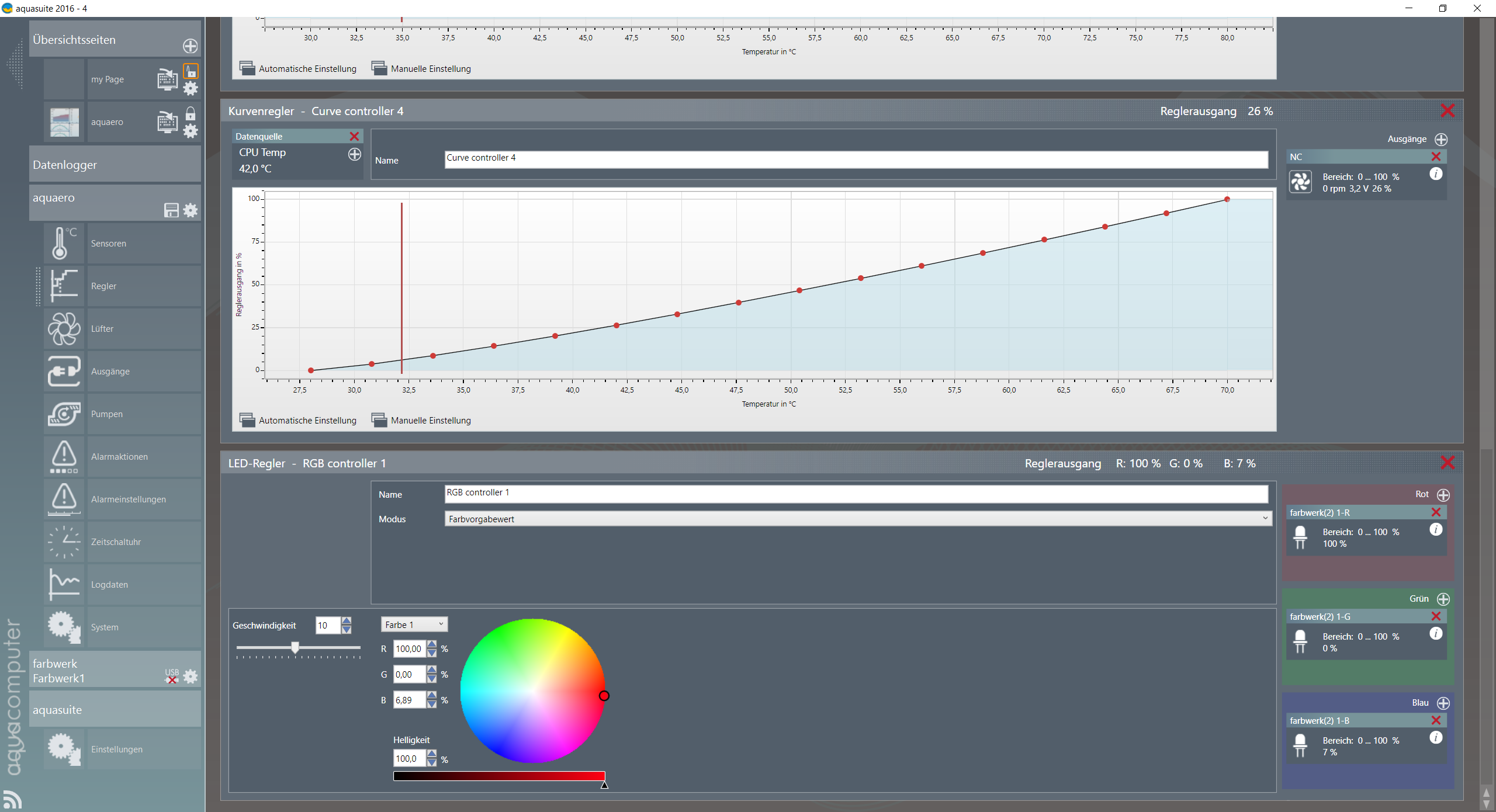
Task: Open the Pumpen pump icon
Action: [64, 414]
